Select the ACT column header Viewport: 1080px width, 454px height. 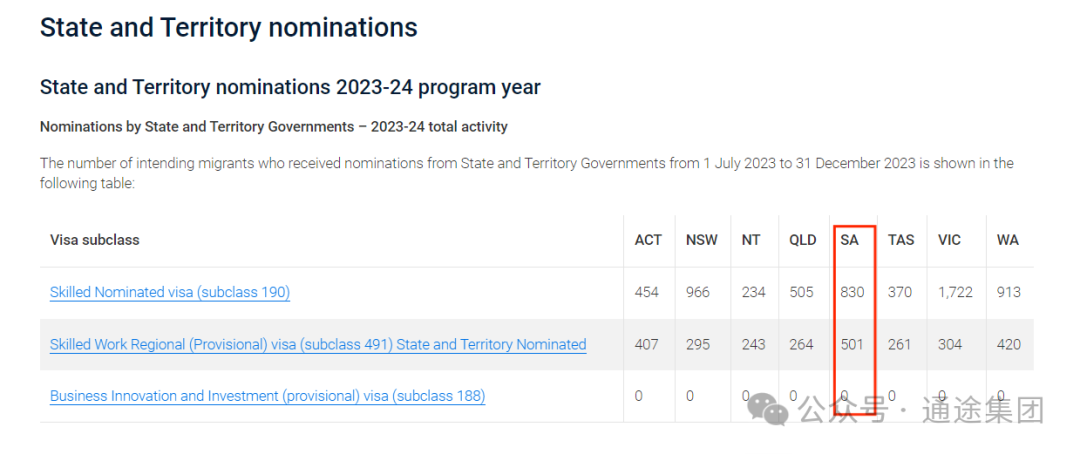click(648, 240)
